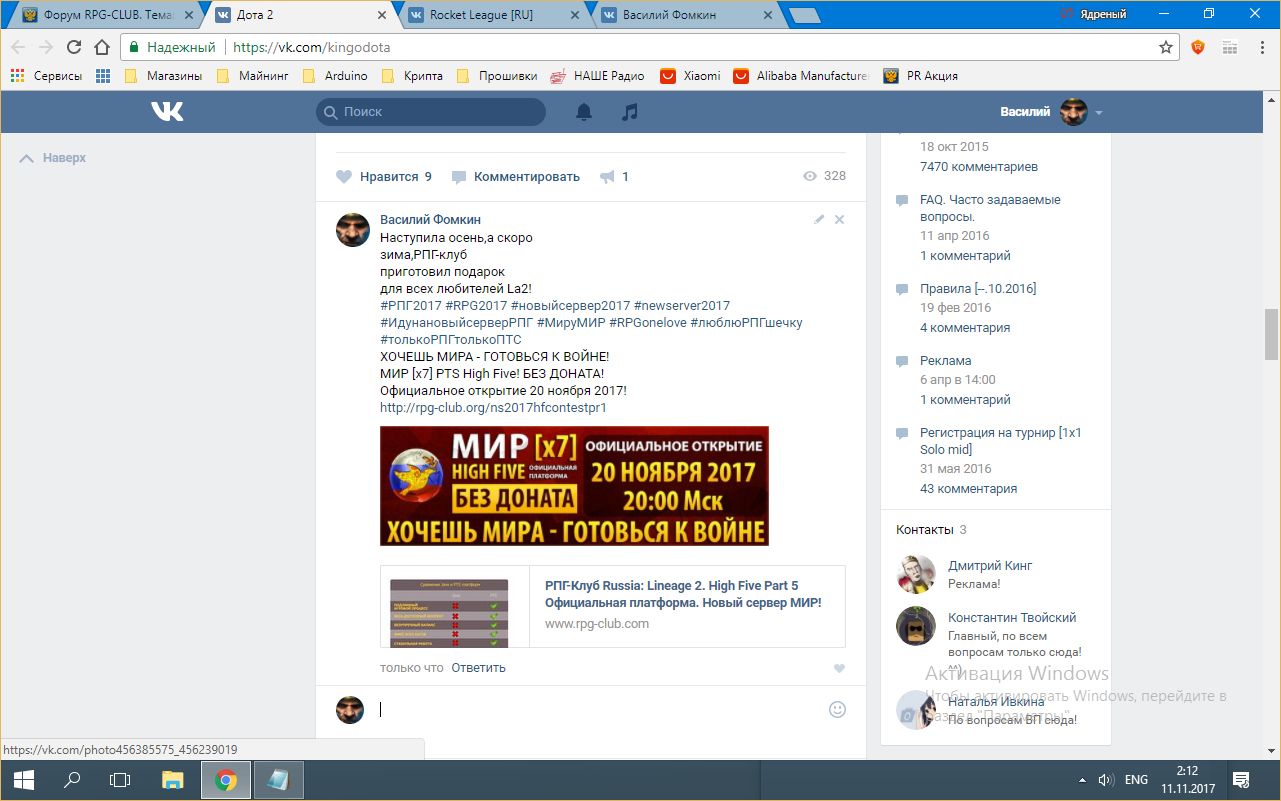
Task: Open the FAQ. Часто задаваемые вопросы topic
Action: click(990, 208)
